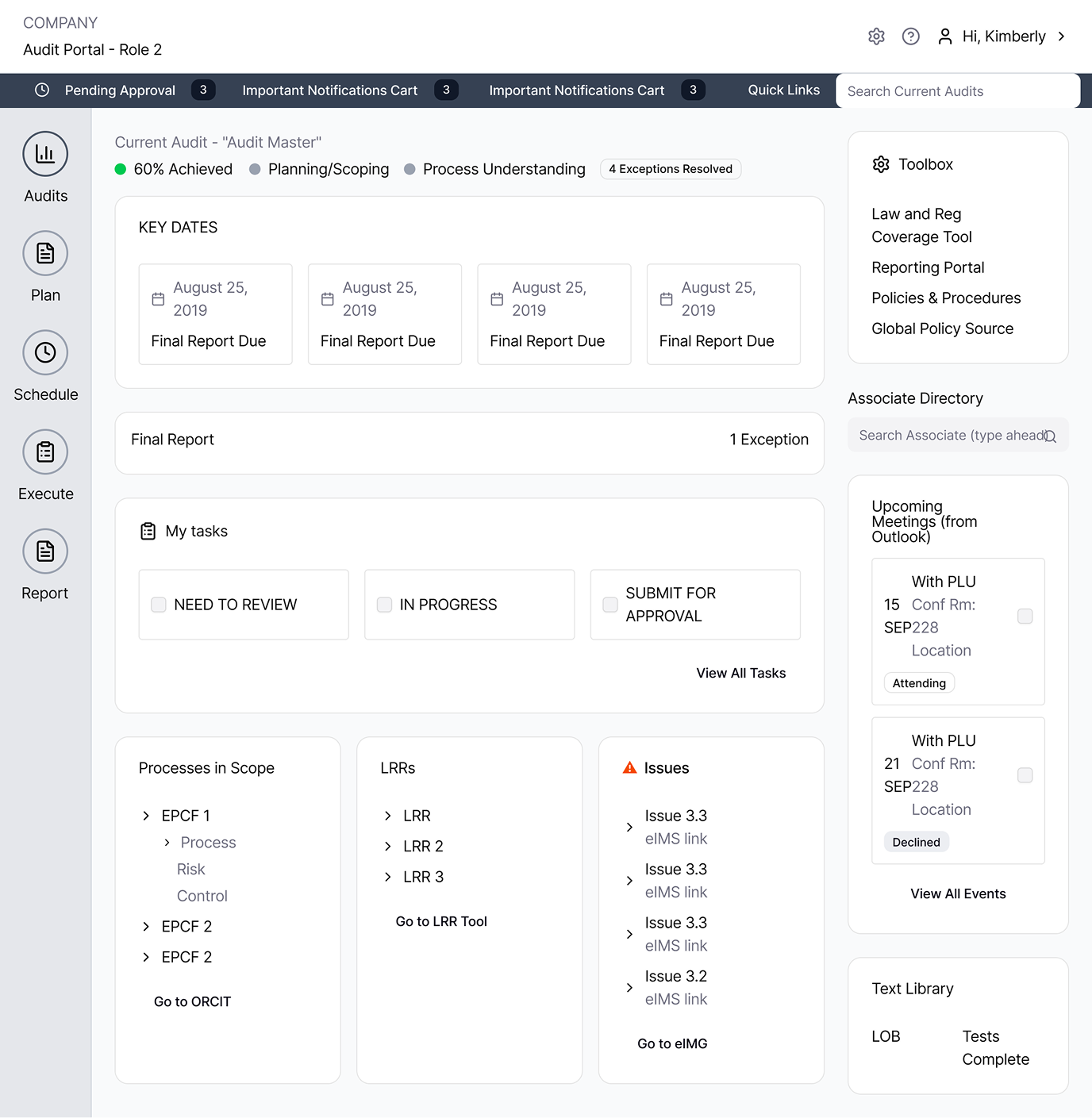The width and height of the screenshot is (1092, 1118).
Task: Expand the Issue 3.2 chevron
Action: click(x=629, y=988)
